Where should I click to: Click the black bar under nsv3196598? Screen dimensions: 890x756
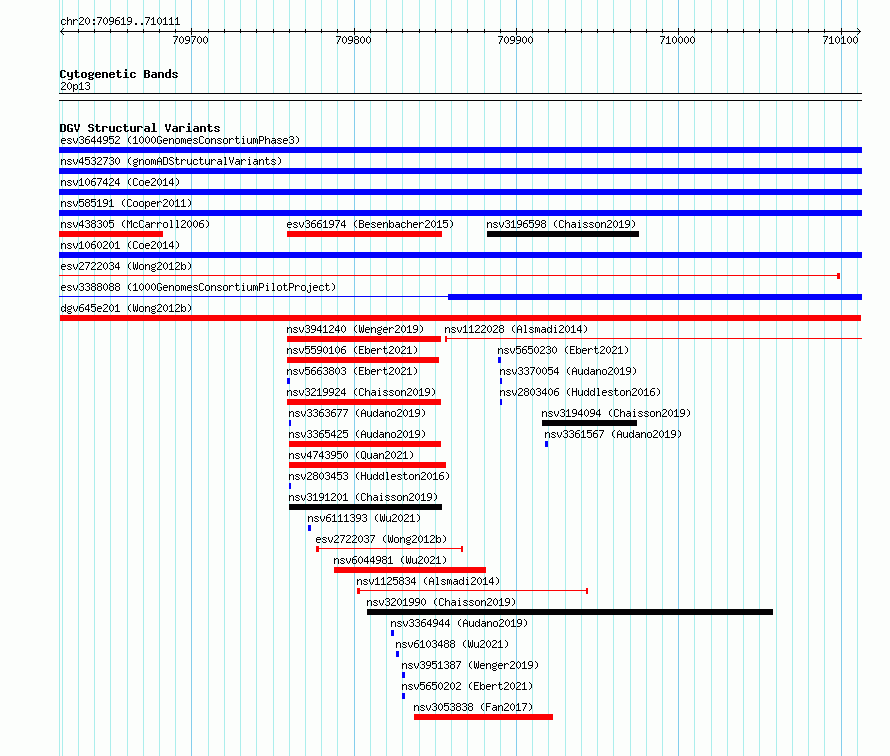(x=562, y=234)
